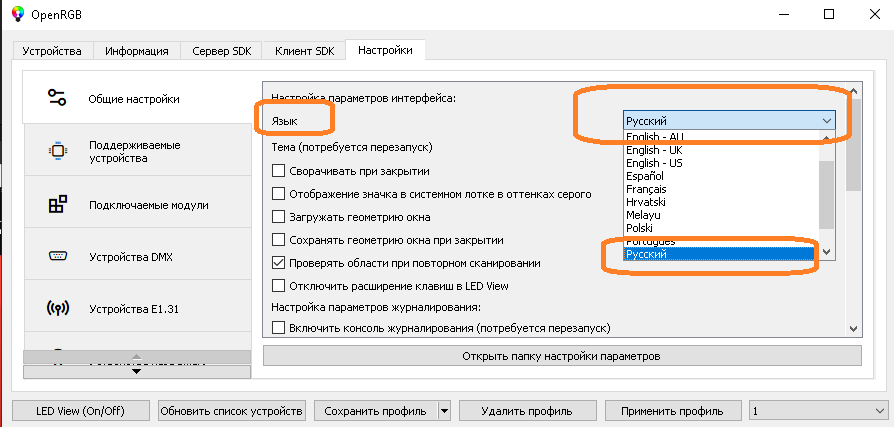Click Применить профиль button

click(672, 411)
